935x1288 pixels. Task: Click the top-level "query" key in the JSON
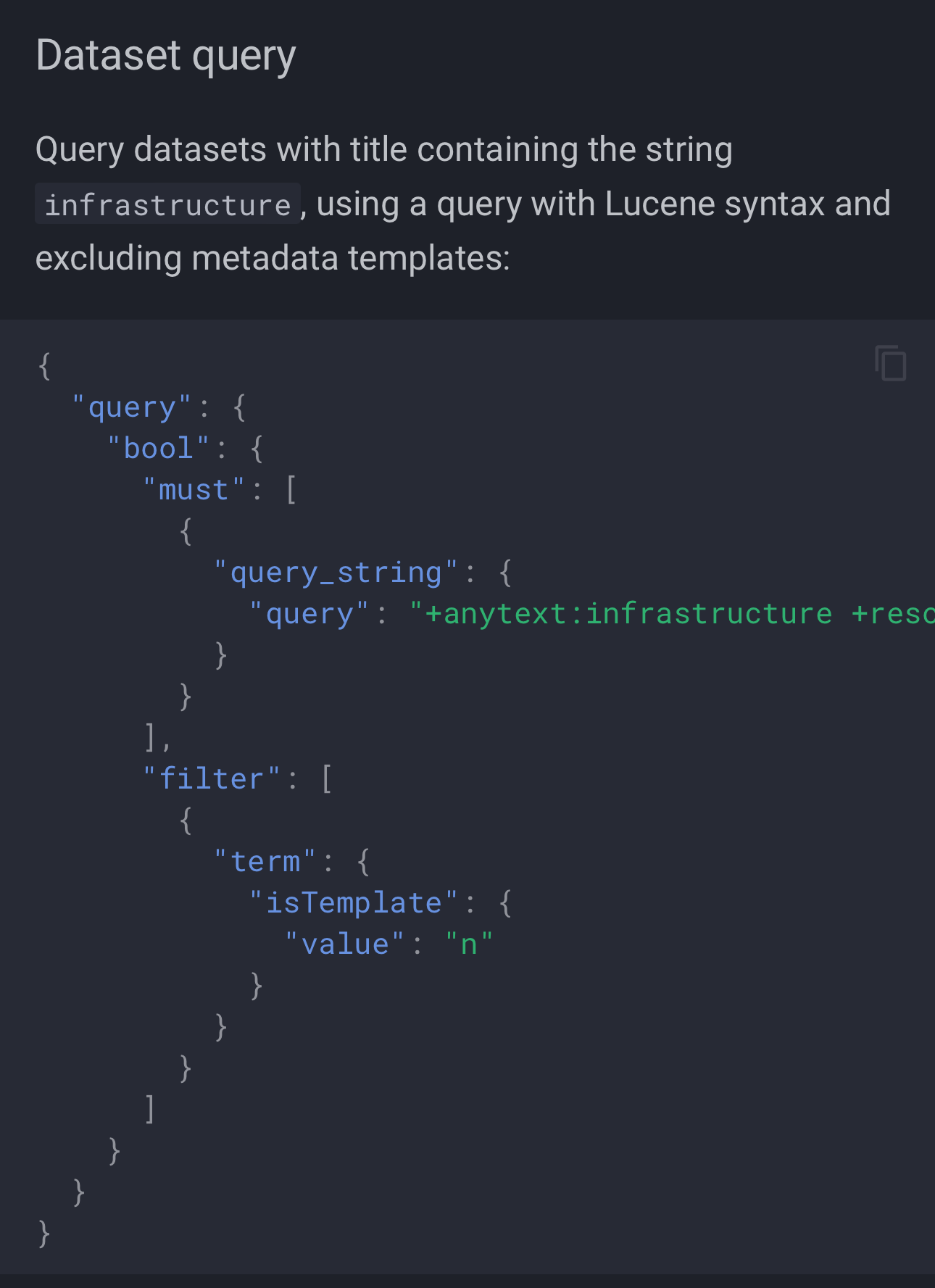(131, 408)
